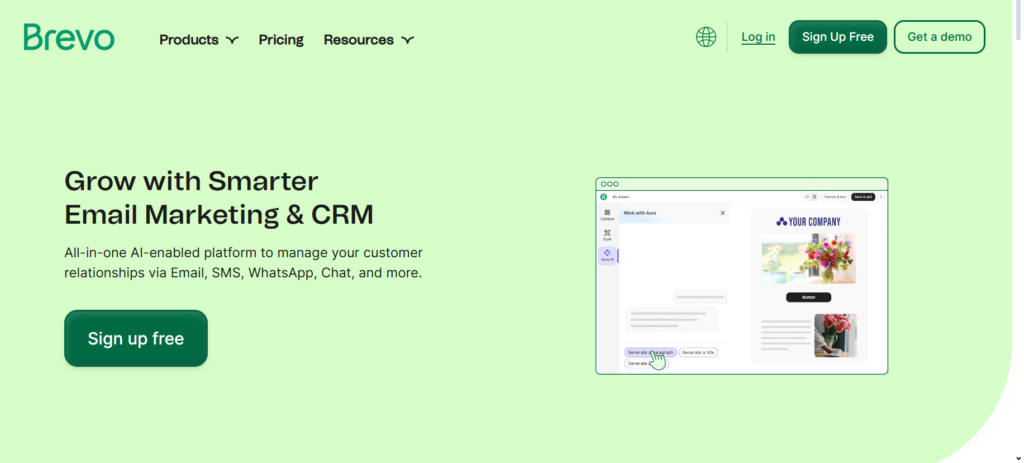The image size is (1024, 463).
Task: Request a demo with Get a demo
Action: click(940, 37)
